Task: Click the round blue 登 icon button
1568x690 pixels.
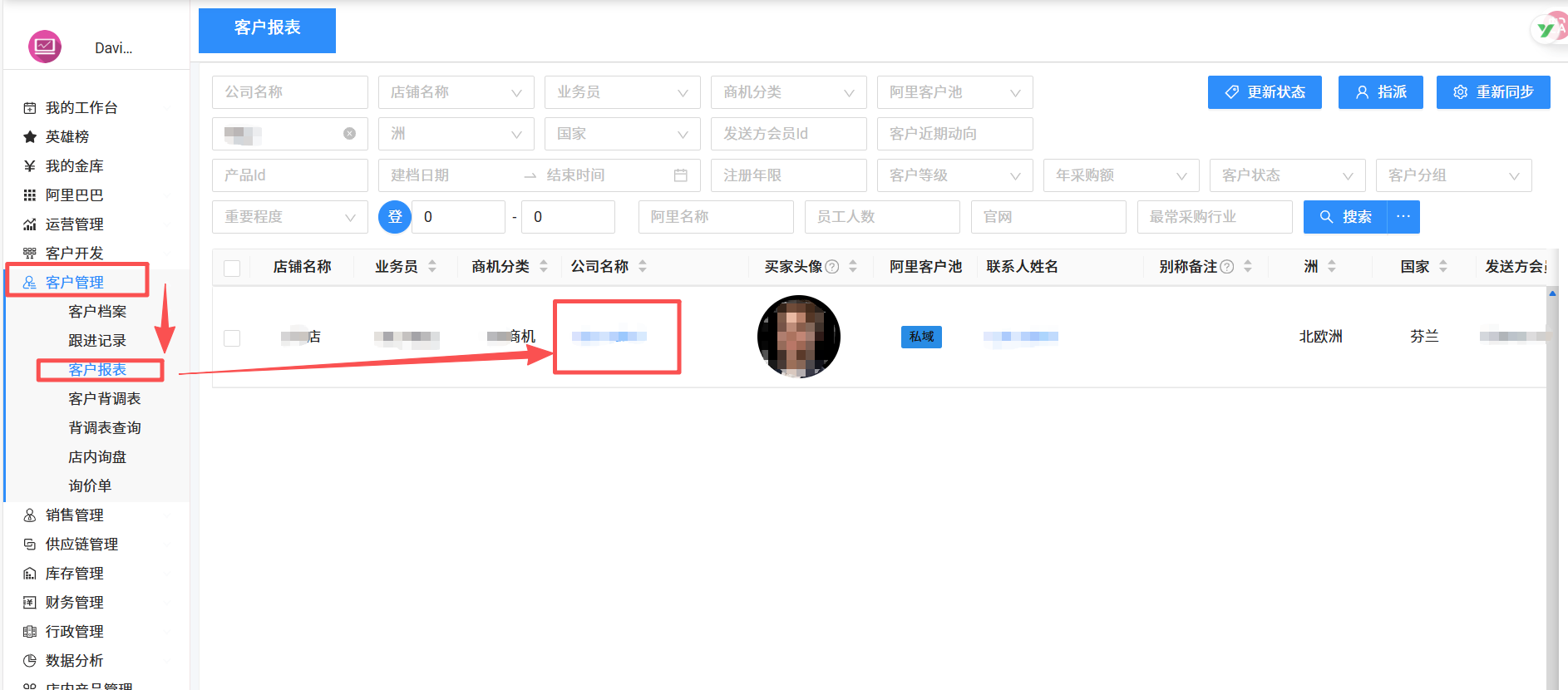Action: click(x=395, y=217)
